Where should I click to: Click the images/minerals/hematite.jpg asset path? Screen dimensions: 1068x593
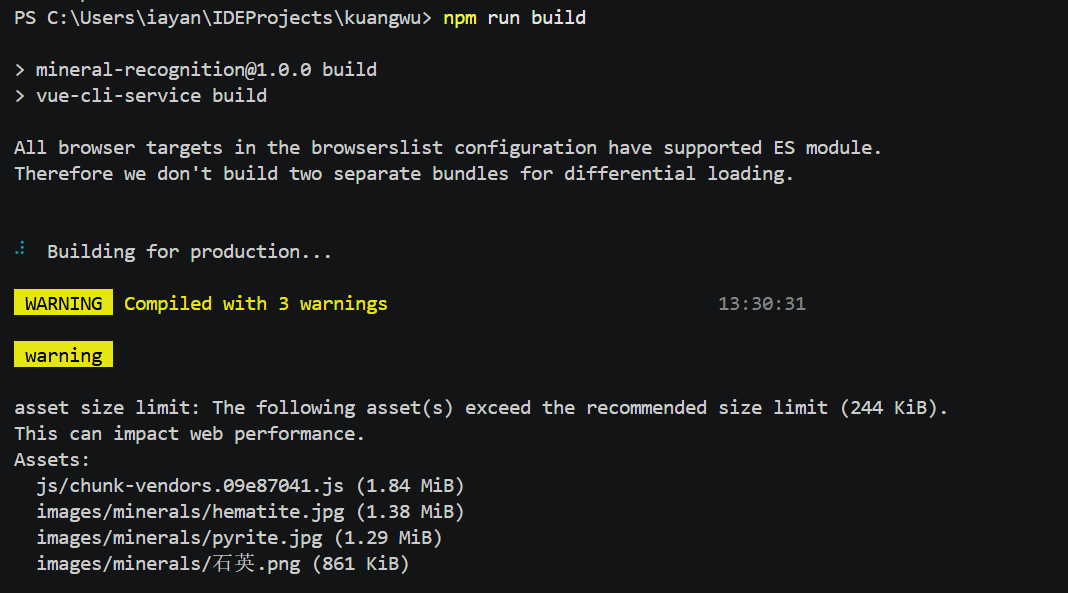[190, 511]
